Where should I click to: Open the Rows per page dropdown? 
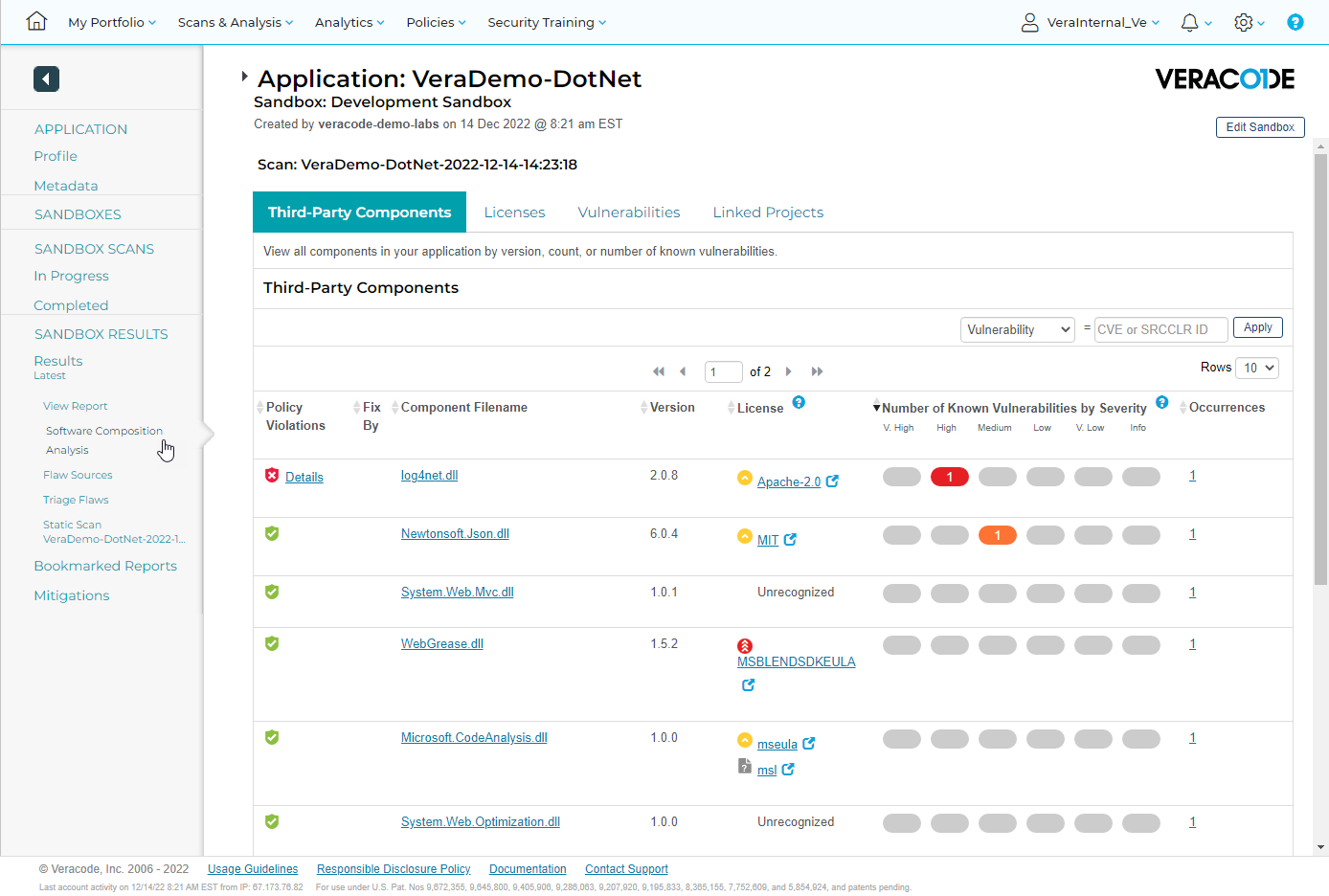pos(1257,368)
